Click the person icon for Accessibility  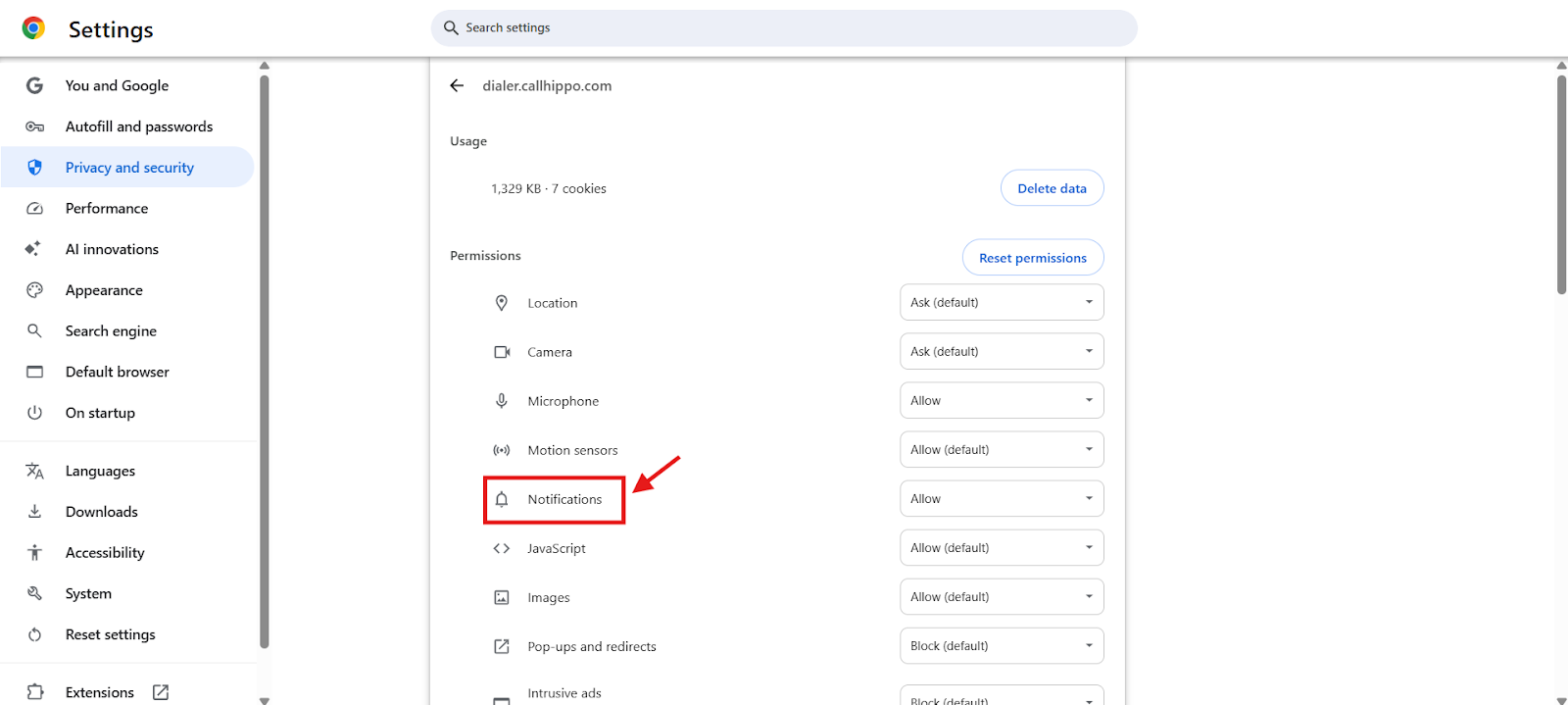[x=34, y=553]
